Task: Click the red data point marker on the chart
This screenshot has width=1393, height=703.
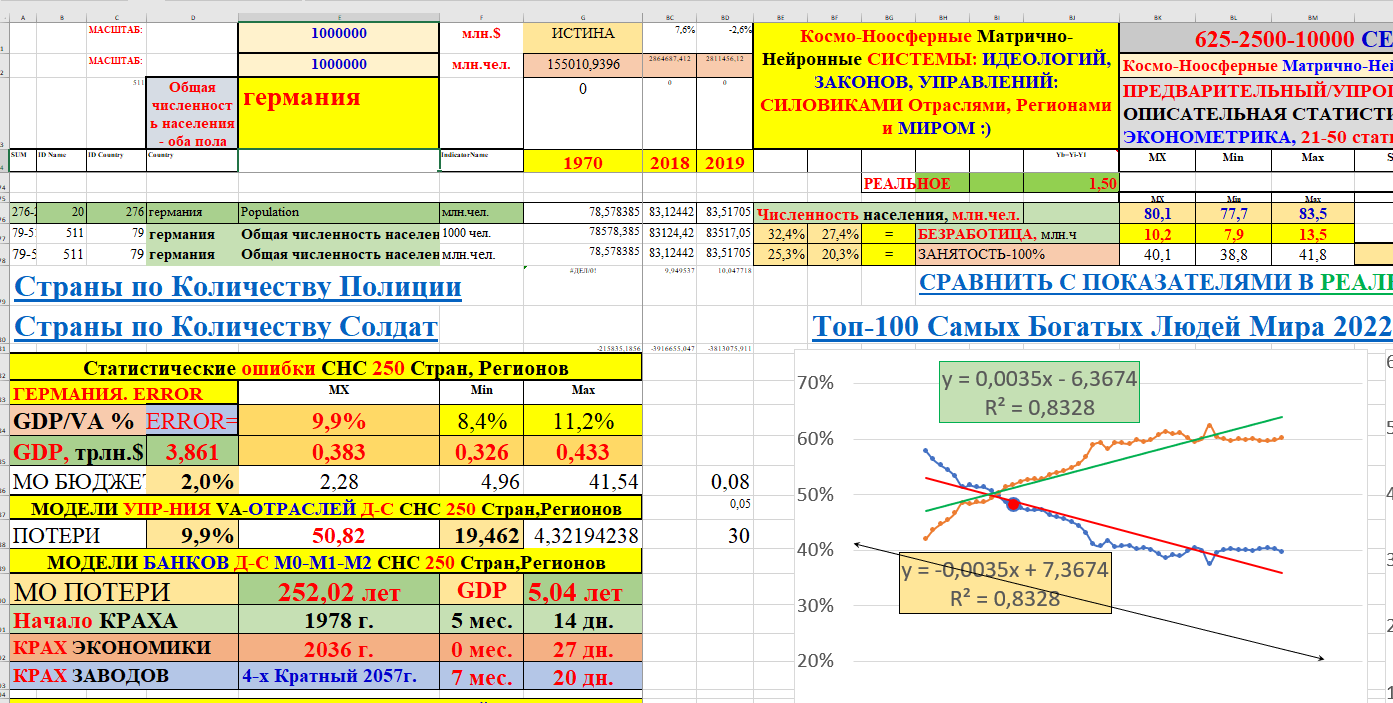Action: tap(1013, 505)
